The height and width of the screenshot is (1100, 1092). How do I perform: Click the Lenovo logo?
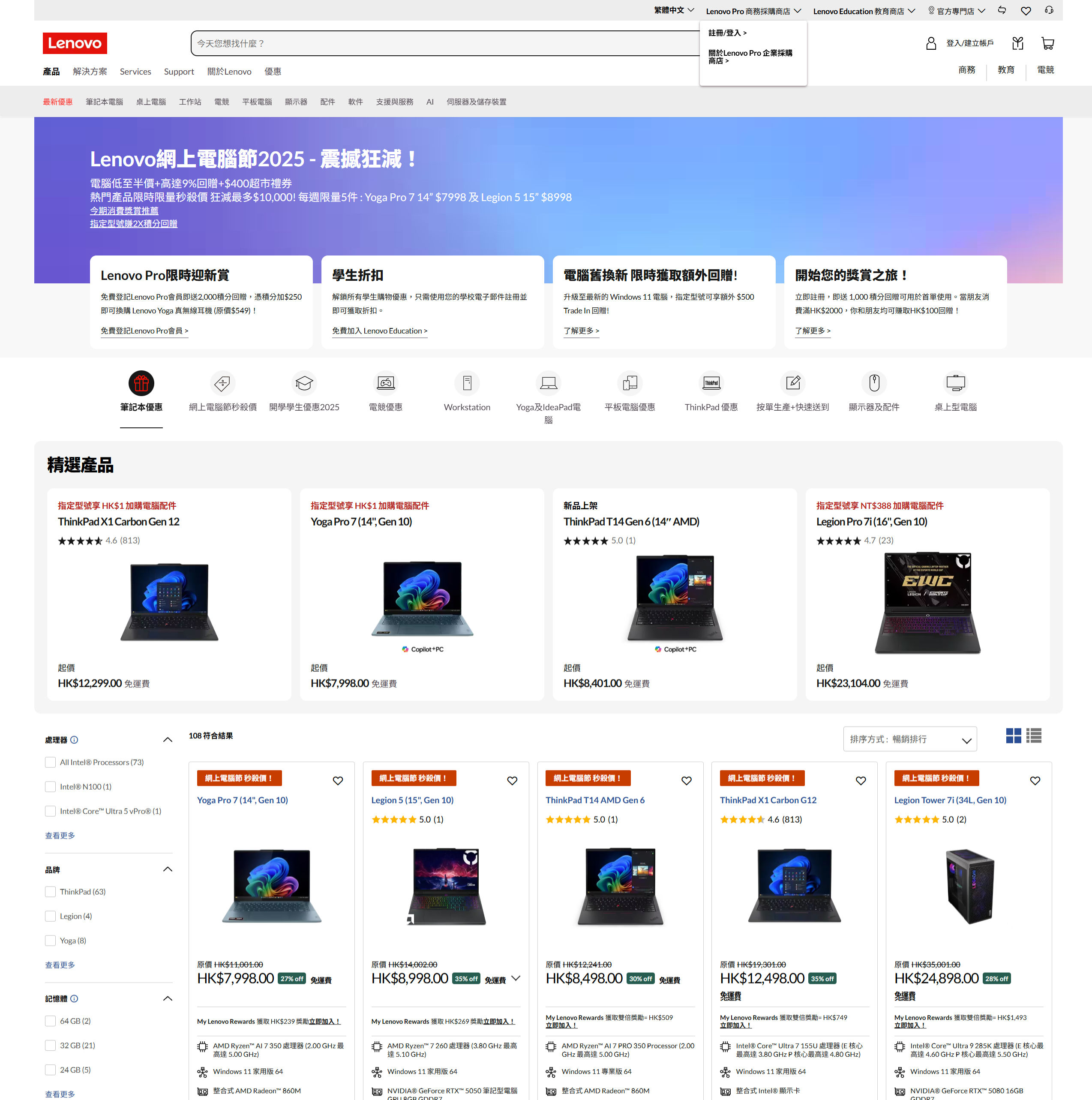coord(75,43)
